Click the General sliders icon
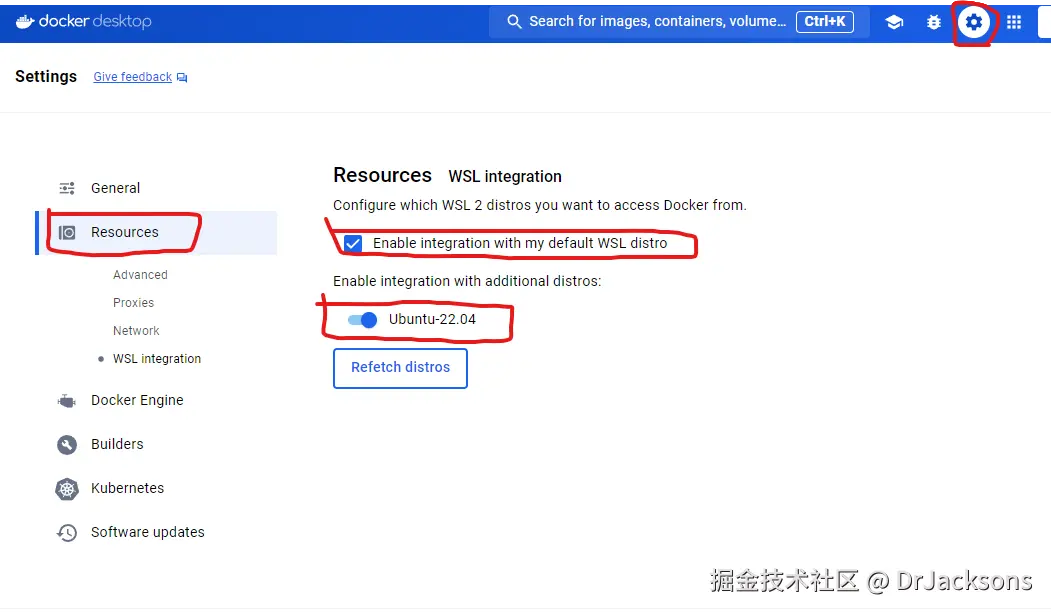The image size is (1051, 613). point(67,188)
